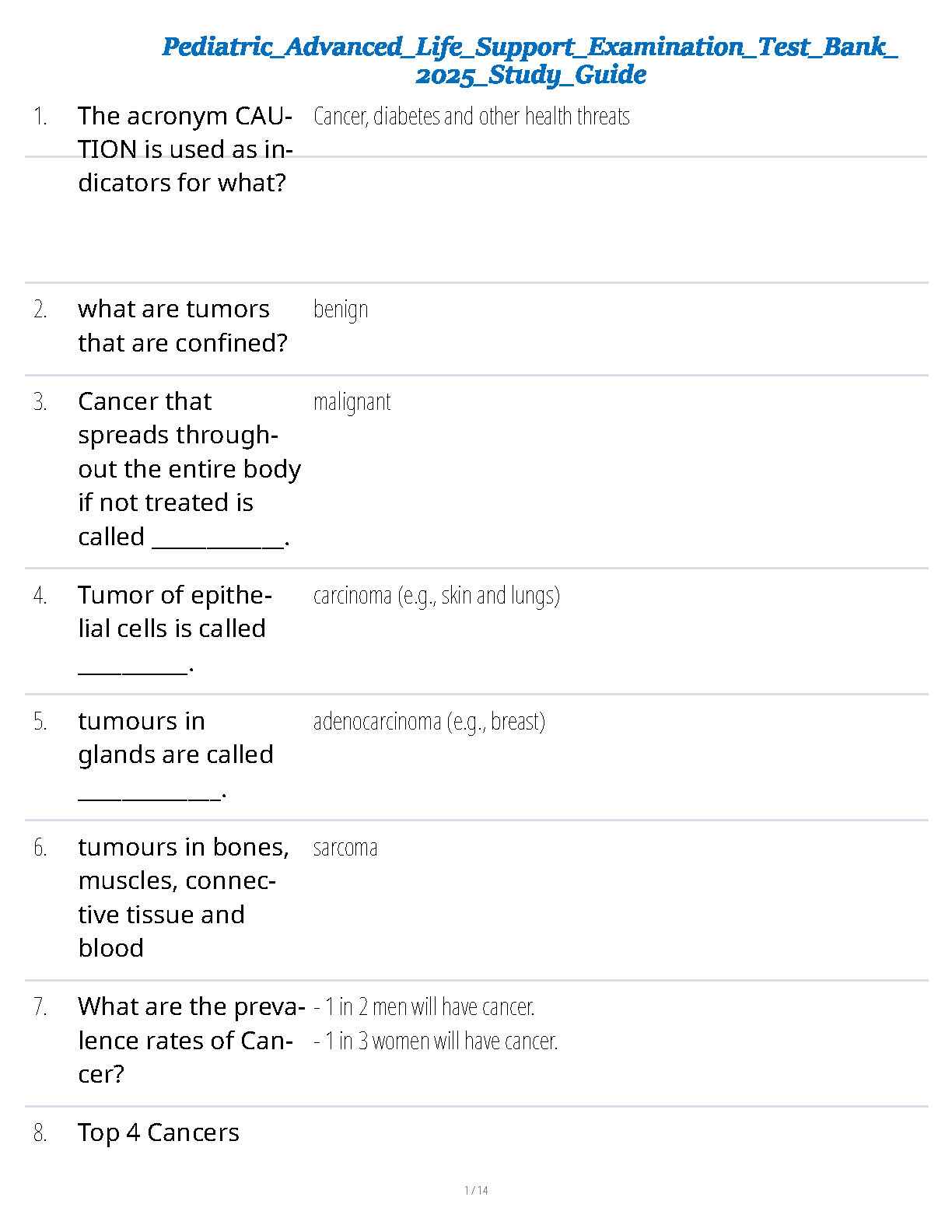Select the answer 'sarcoma'
Screen dimensions: 952x1232
click(345, 848)
